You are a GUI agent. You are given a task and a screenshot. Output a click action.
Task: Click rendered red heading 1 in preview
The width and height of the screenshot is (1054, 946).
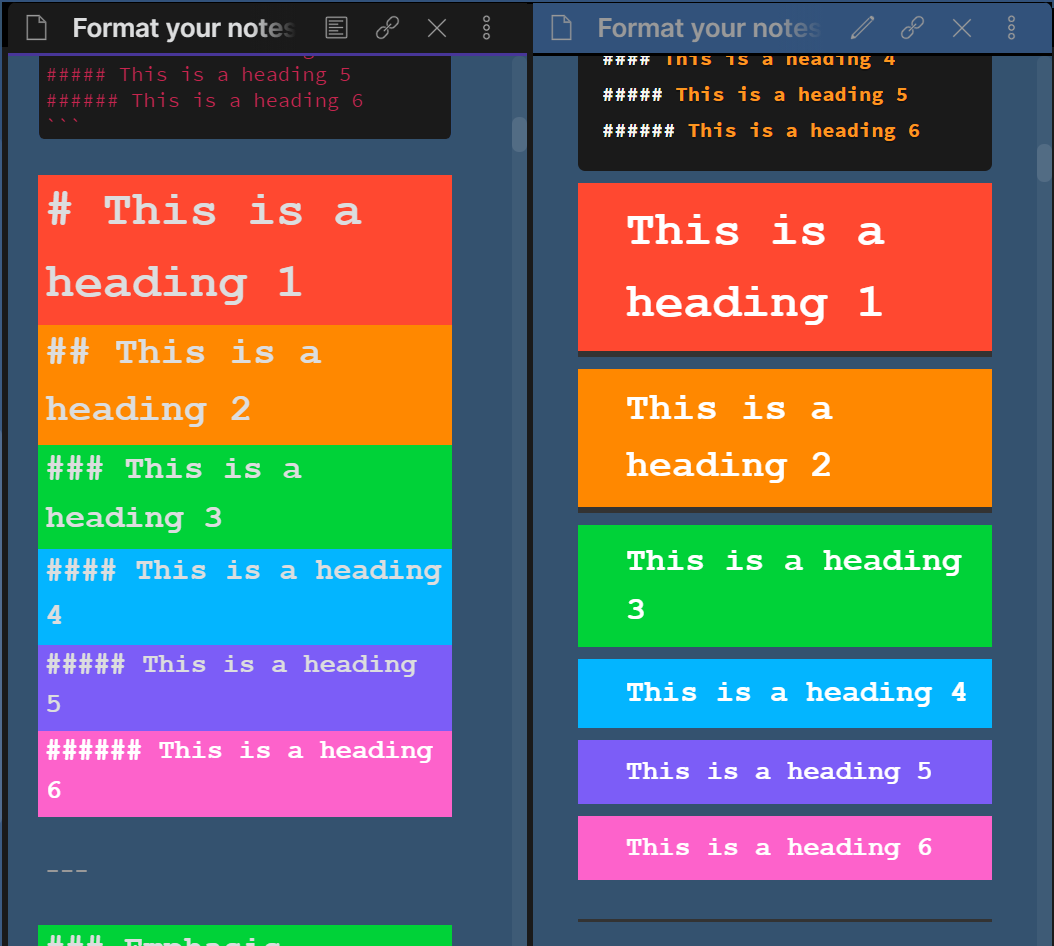pos(784,267)
